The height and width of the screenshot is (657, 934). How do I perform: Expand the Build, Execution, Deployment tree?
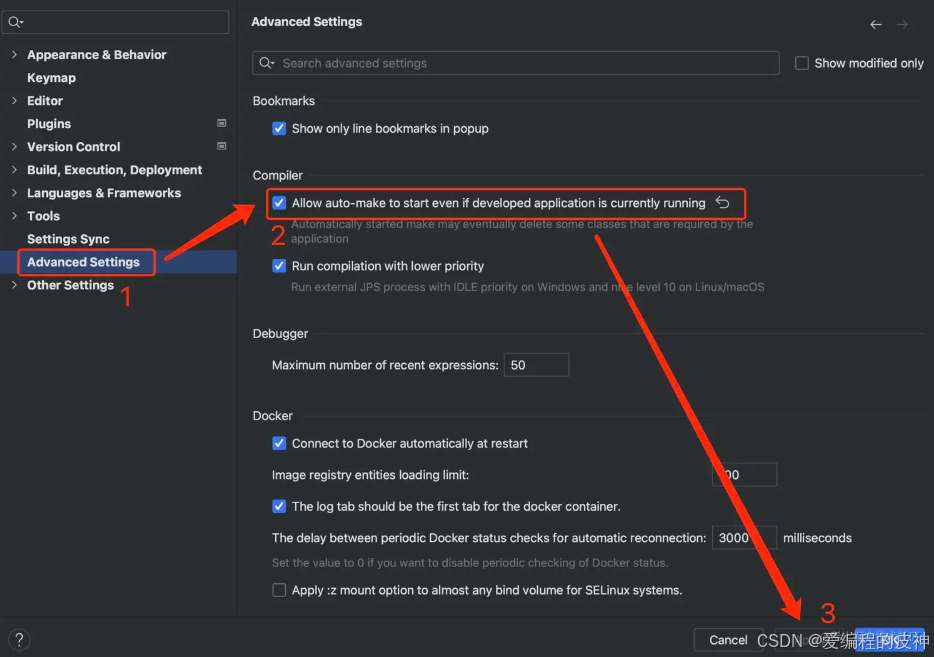[x=14, y=169]
